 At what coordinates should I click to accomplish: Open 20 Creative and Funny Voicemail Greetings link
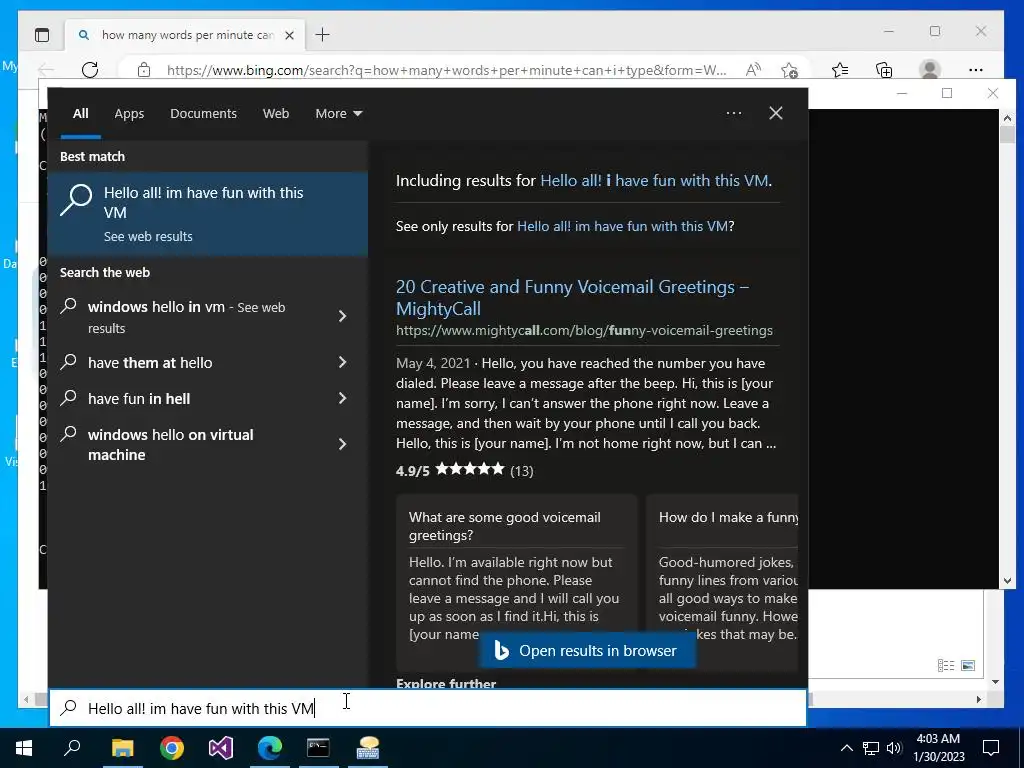tap(572, 297)
